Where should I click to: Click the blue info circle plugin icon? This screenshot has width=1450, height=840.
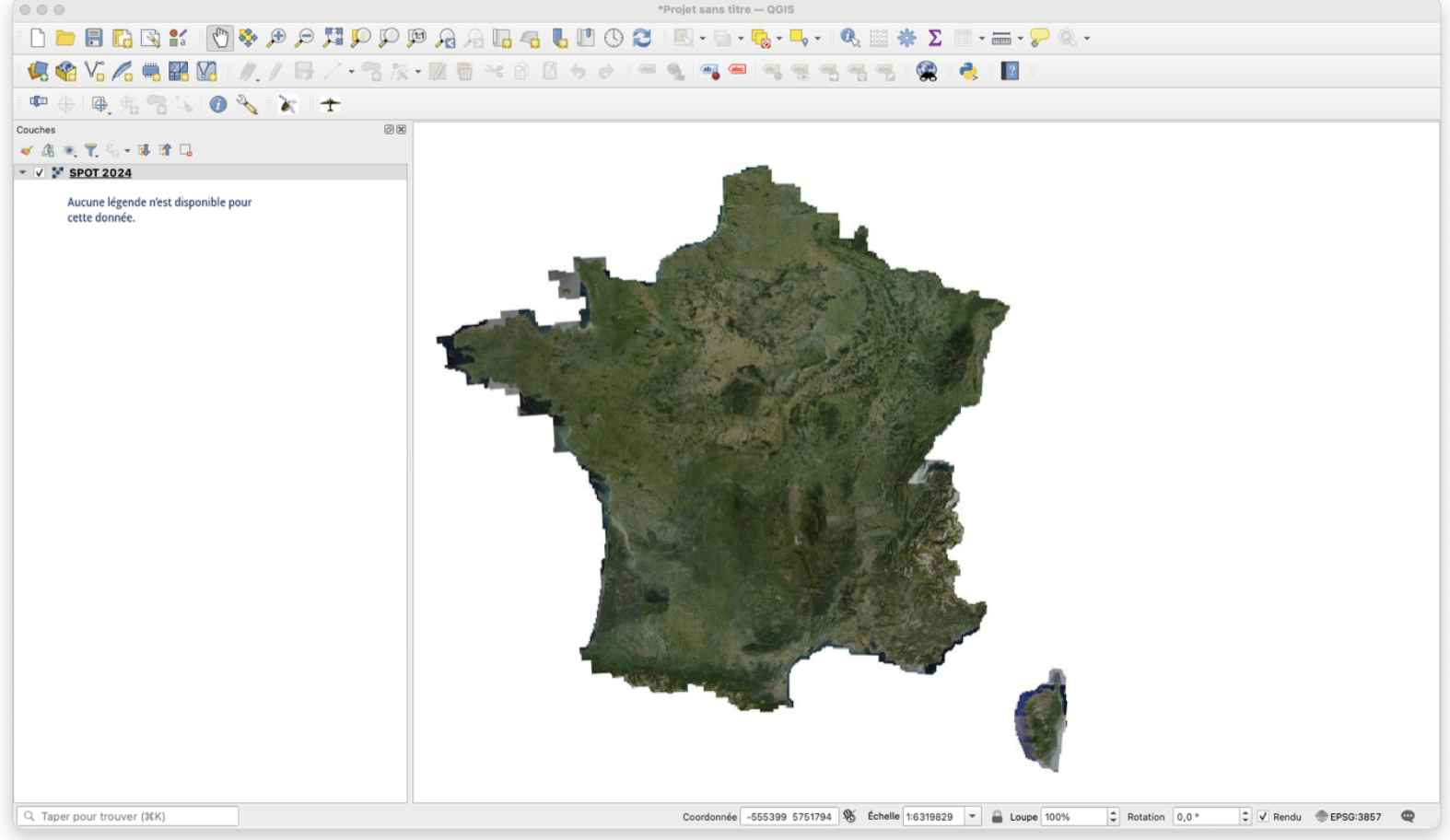(217, 104)
